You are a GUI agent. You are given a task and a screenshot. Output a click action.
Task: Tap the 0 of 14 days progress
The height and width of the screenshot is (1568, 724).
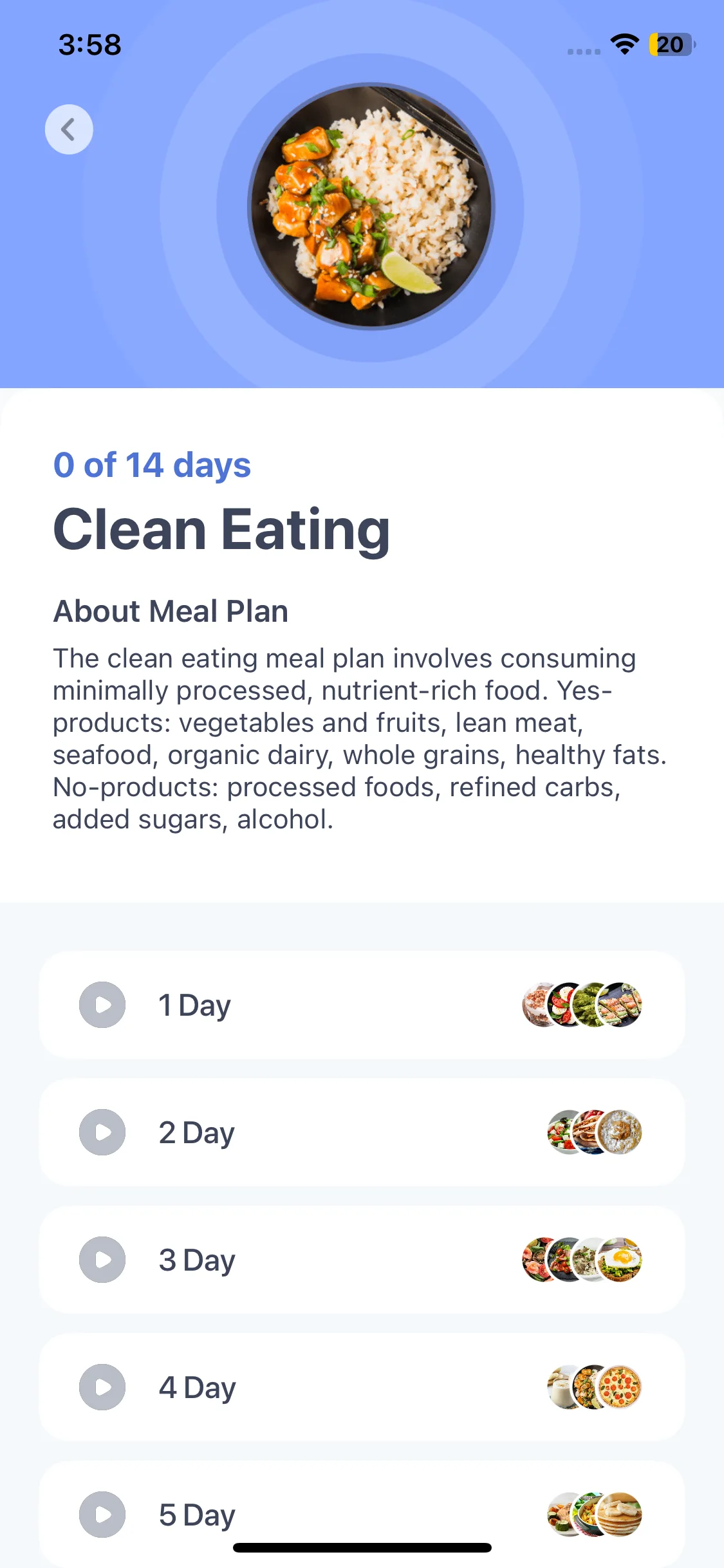pyautogui.click(x=152, y=465)
